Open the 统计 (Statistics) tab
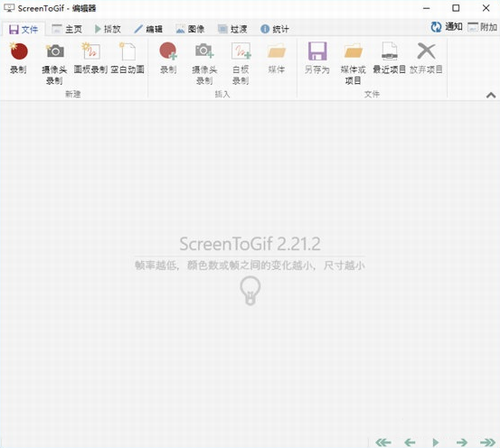 tap(274, 29)
